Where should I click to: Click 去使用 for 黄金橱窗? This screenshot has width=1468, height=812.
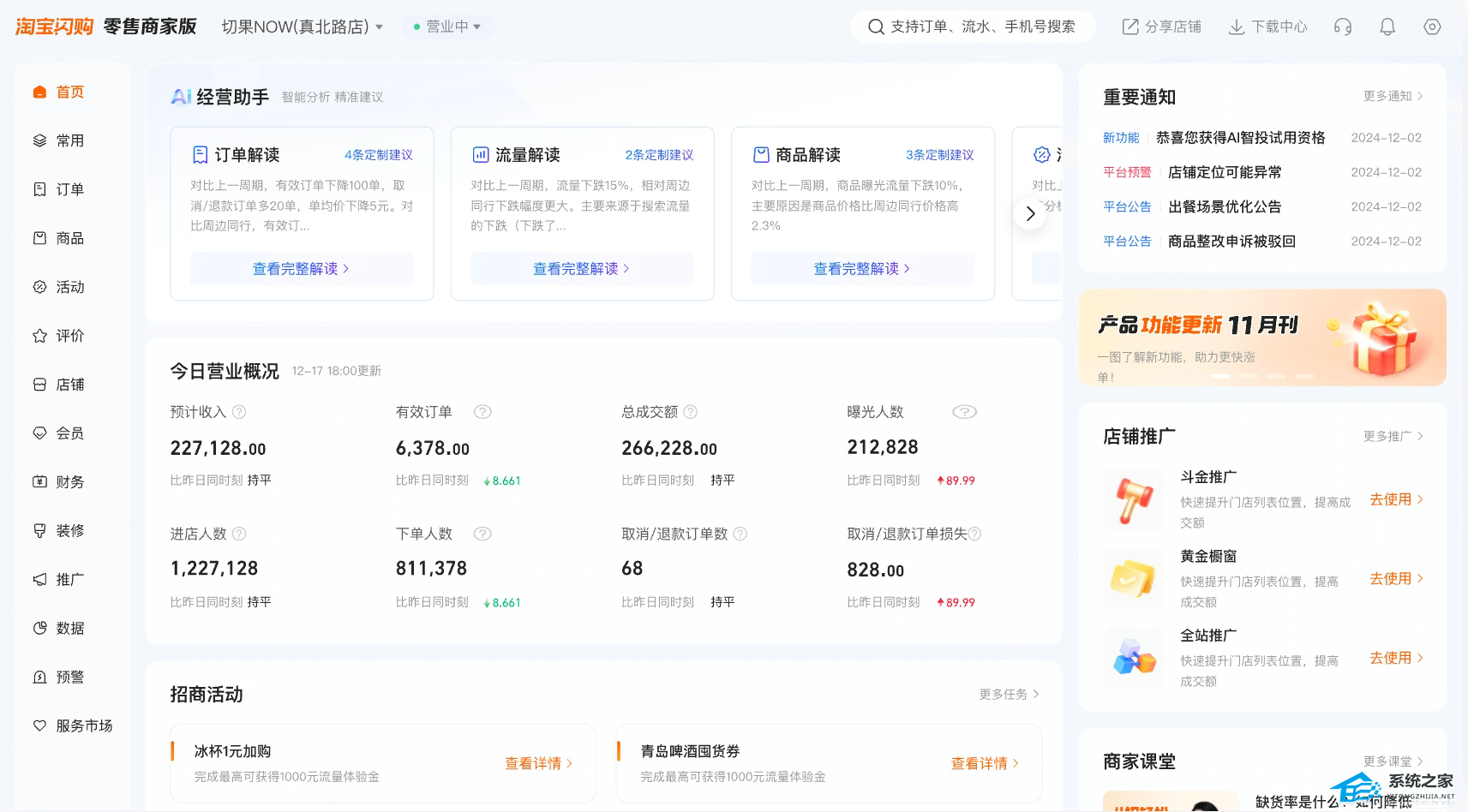point(1397,579)
